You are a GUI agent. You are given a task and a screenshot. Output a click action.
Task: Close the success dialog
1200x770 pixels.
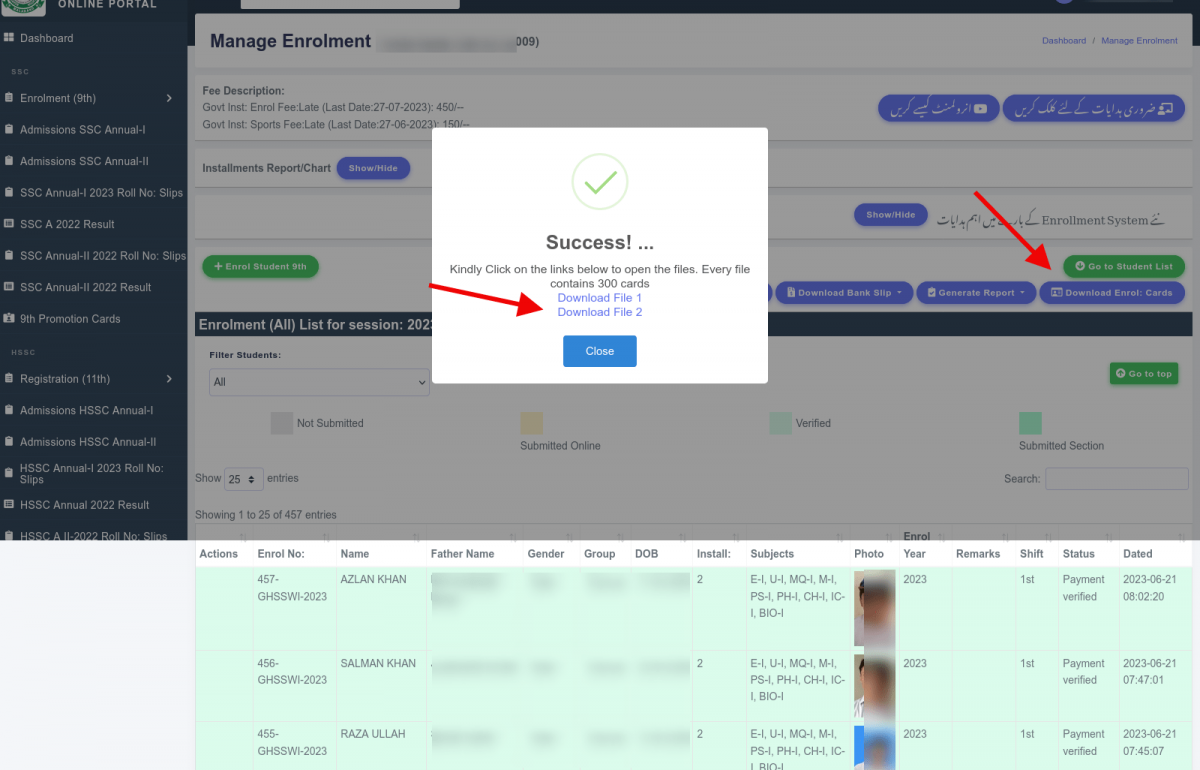tap(600, 351)
